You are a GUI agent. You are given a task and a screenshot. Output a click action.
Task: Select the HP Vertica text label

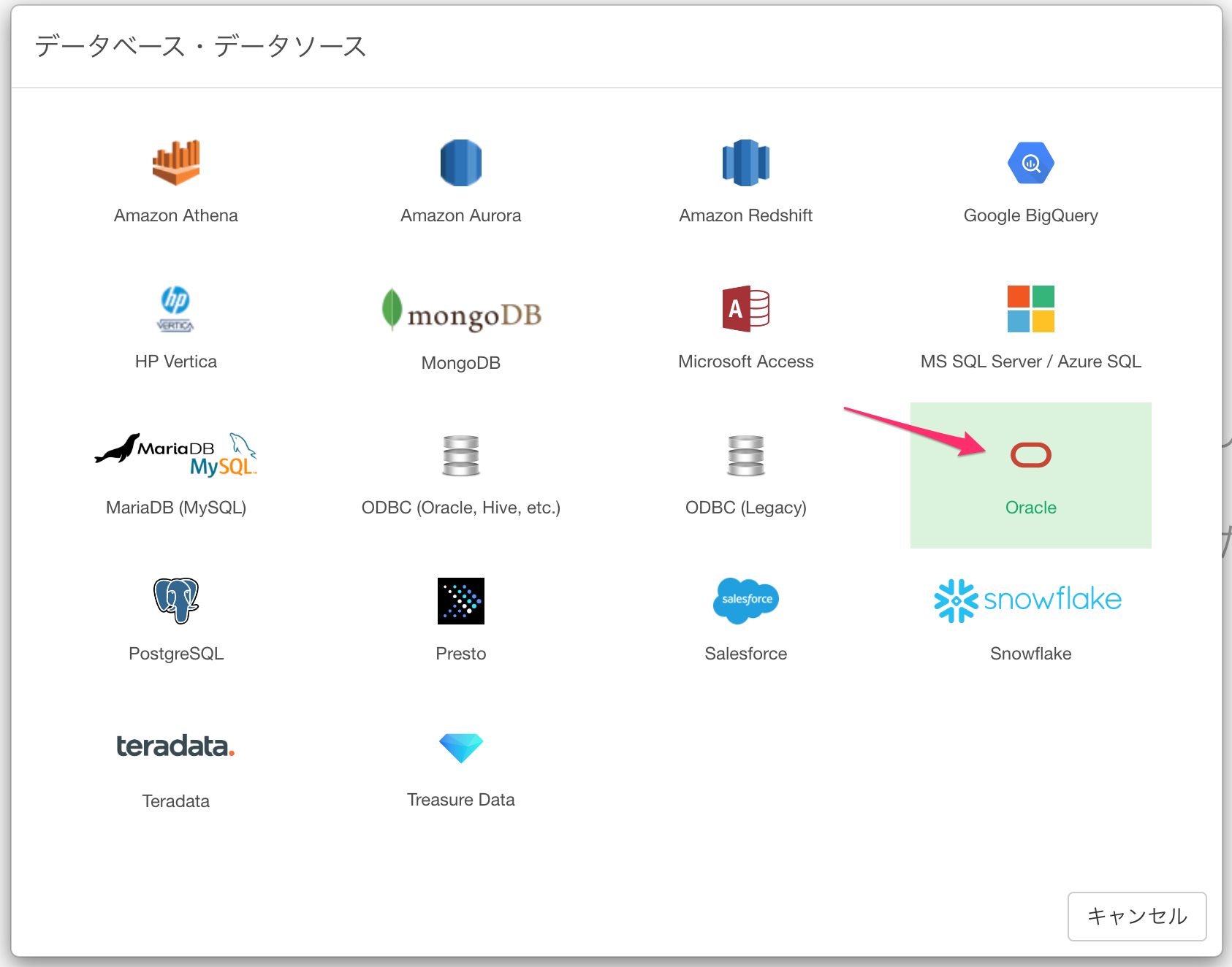(x=176, y=362)
